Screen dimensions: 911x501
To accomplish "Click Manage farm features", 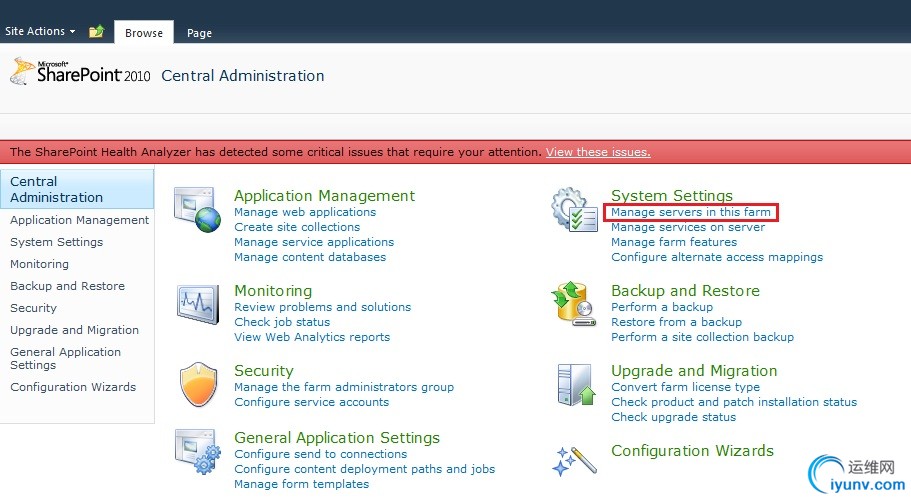I will 674,242.
